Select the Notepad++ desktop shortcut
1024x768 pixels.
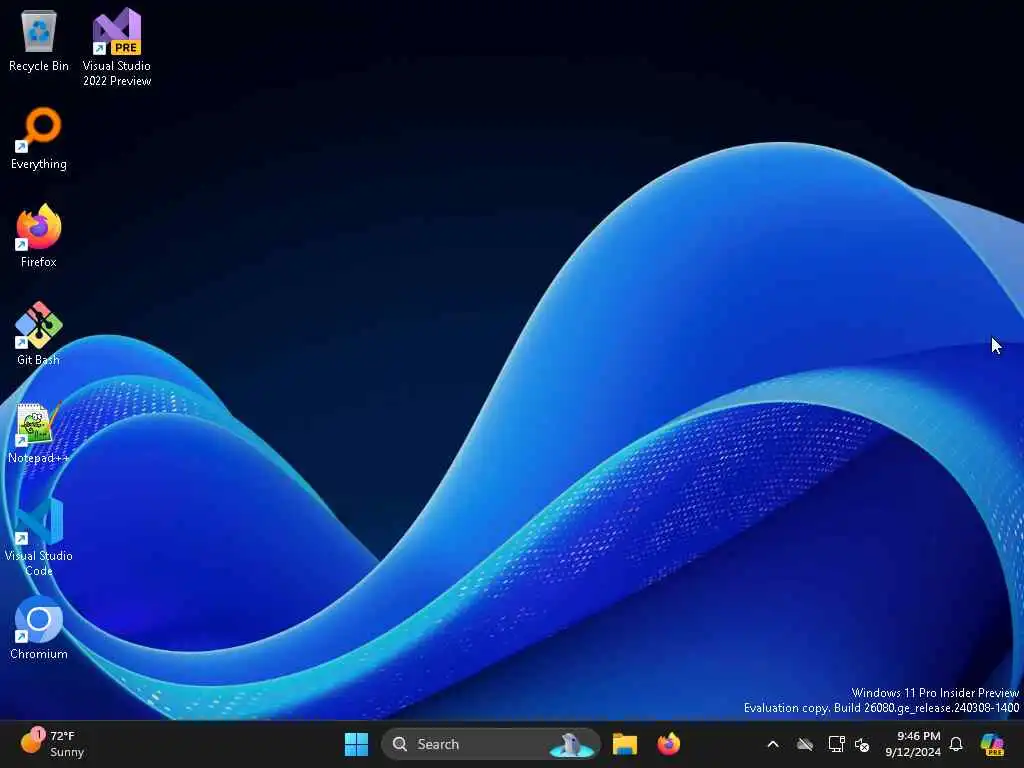pos(39,432)
